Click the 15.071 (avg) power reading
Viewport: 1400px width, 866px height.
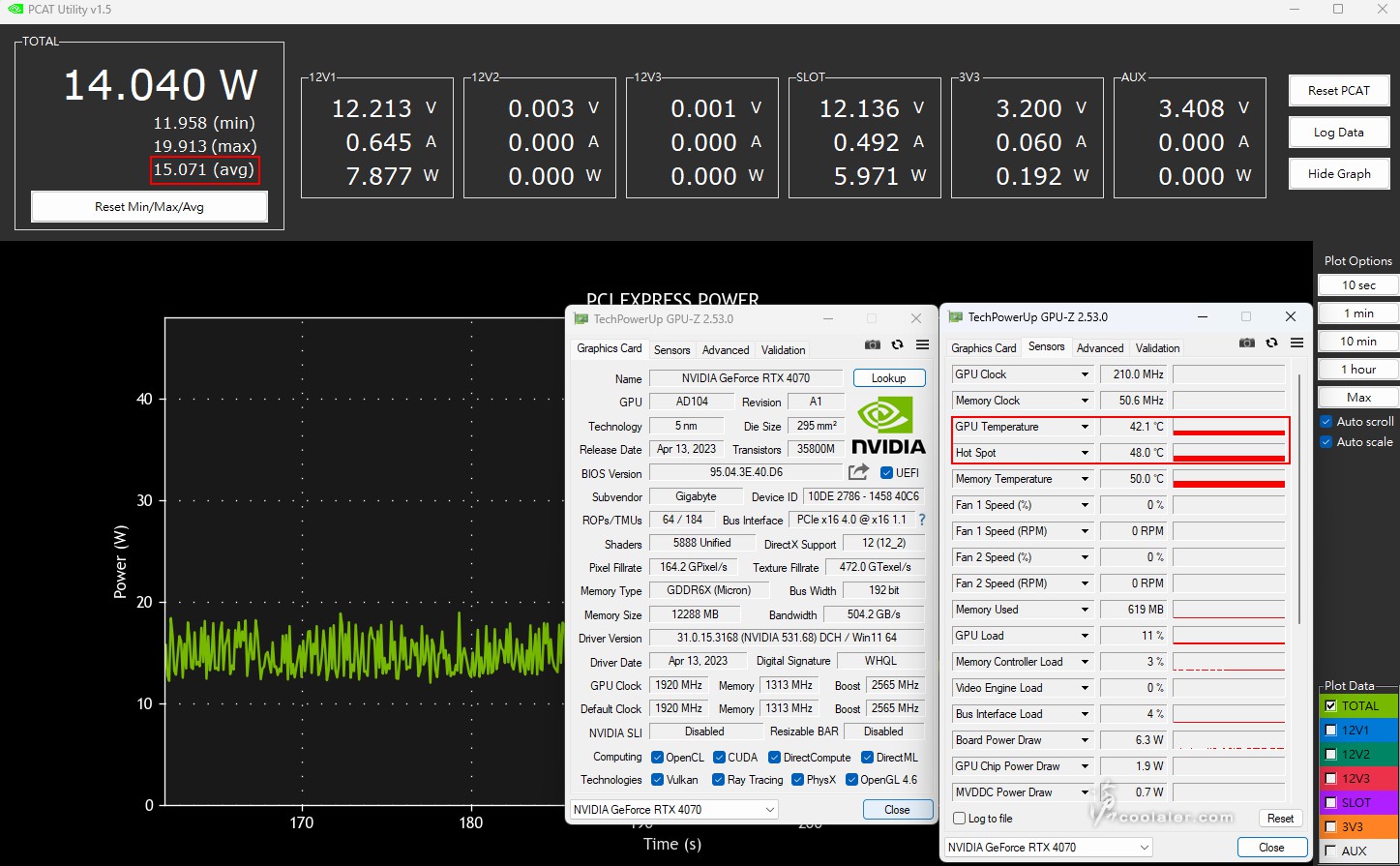pyautogui.click(x=204, y=169)
